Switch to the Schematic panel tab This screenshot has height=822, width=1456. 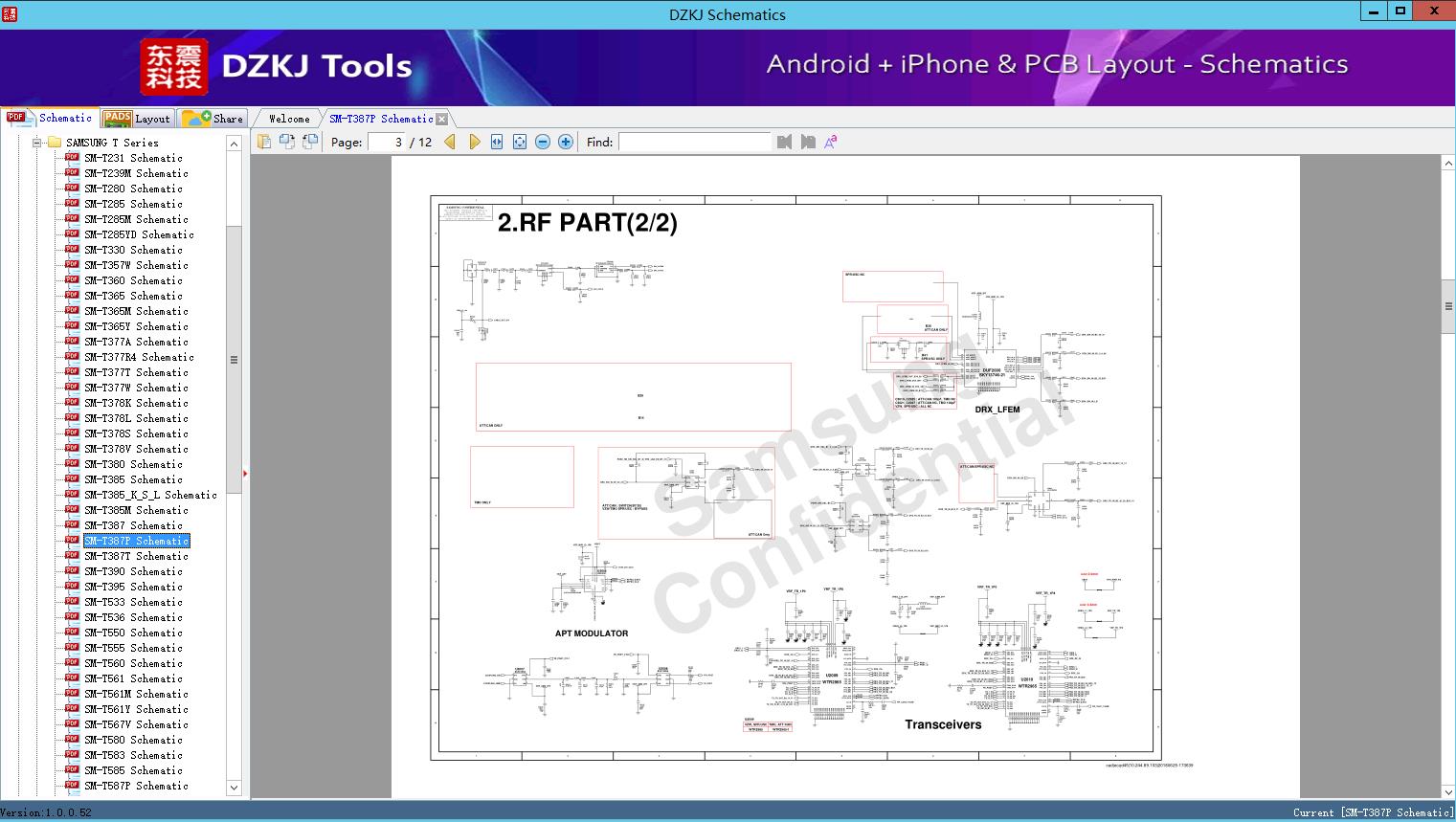click(50, 118)
